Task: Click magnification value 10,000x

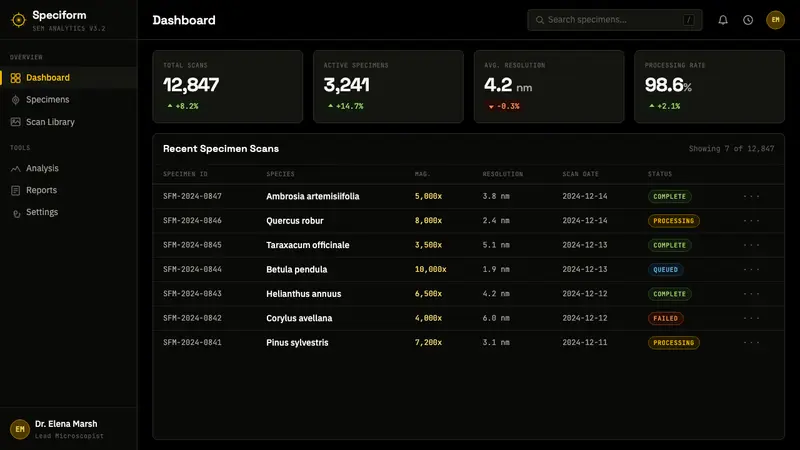Action: (x=430, y=269)
